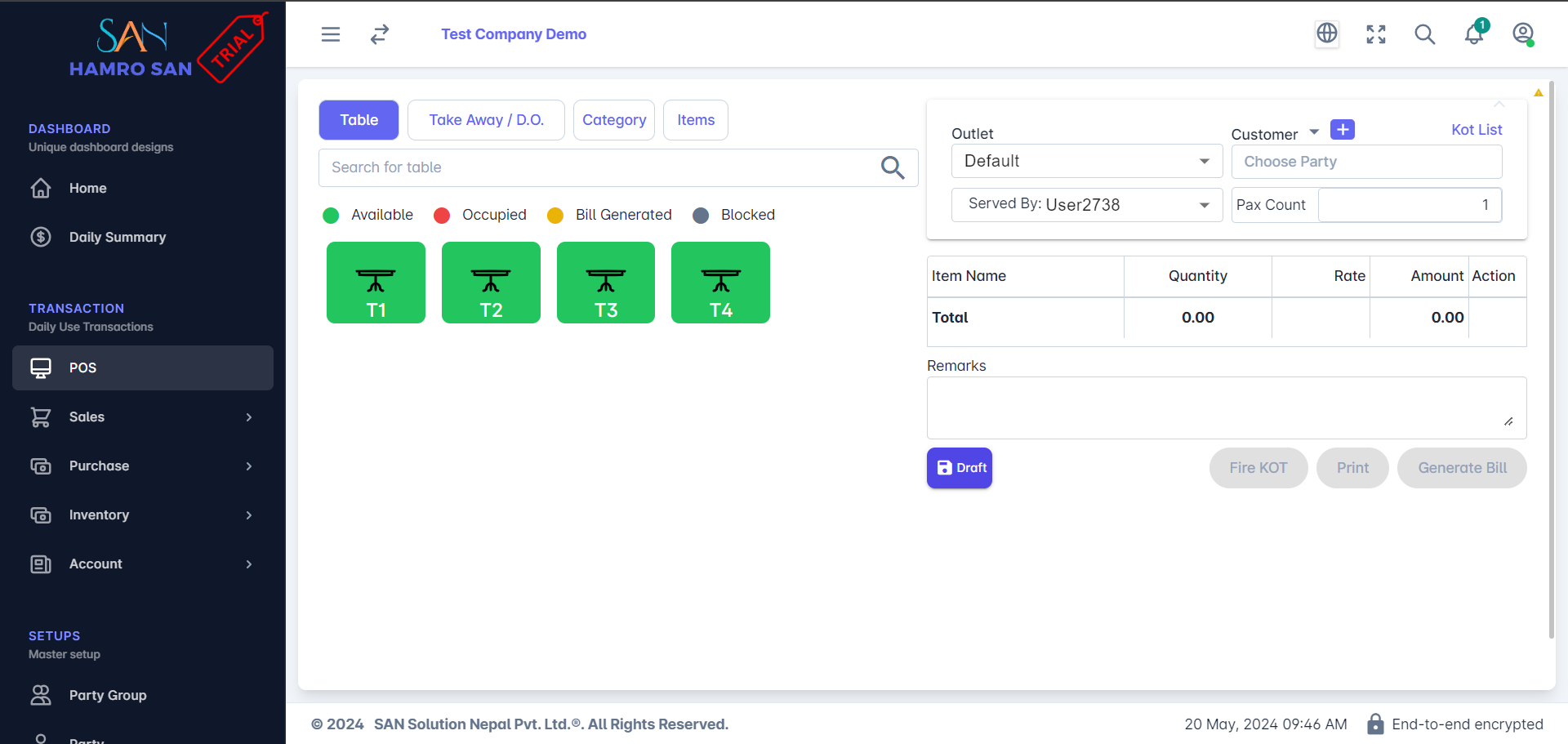Screen dimensions: 1568x744
Task: Enter fullscreen mode via expand icon
Action: point(1376,34)
